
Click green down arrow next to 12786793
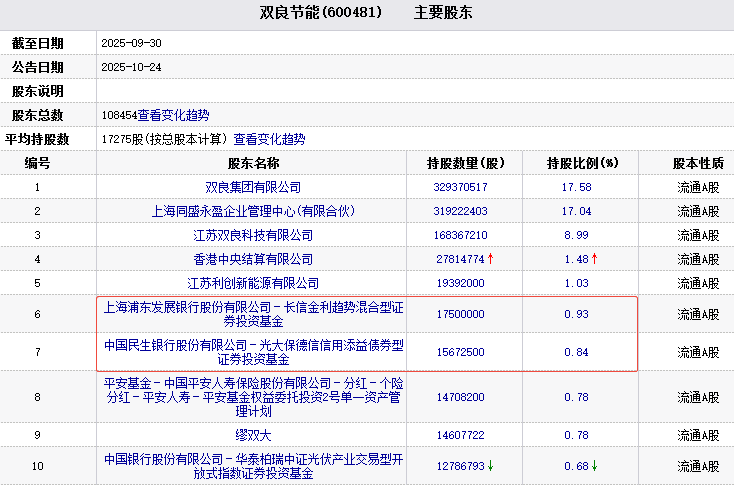(x=491, y=466)
